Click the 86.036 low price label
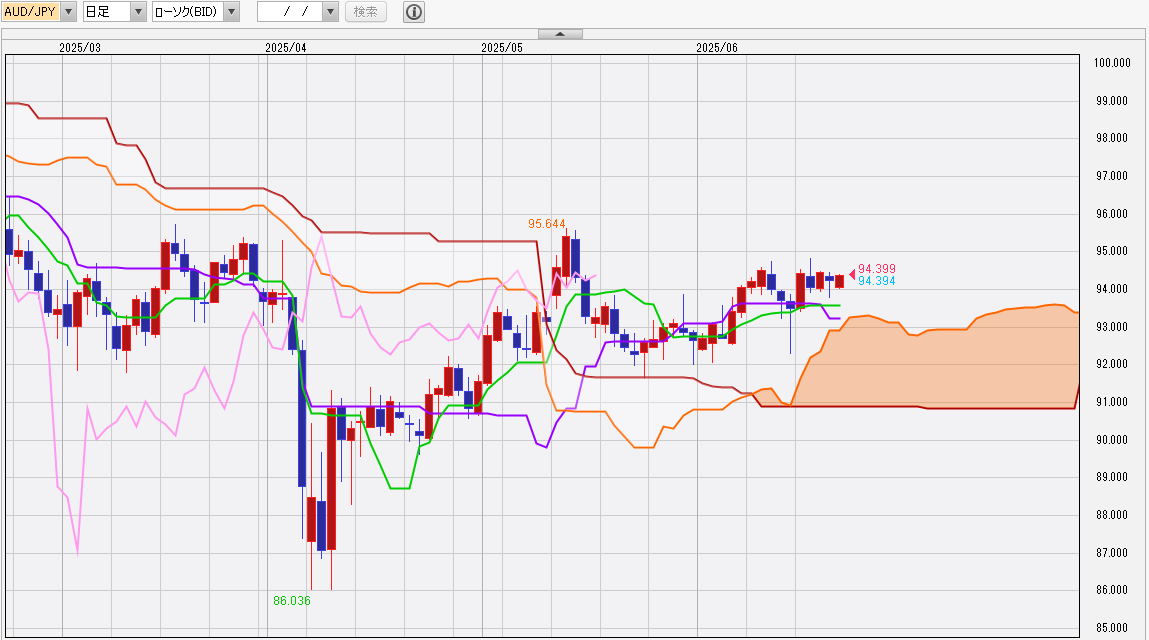The height and width of the screenshot is (640, 1149). tap(292, 600)
